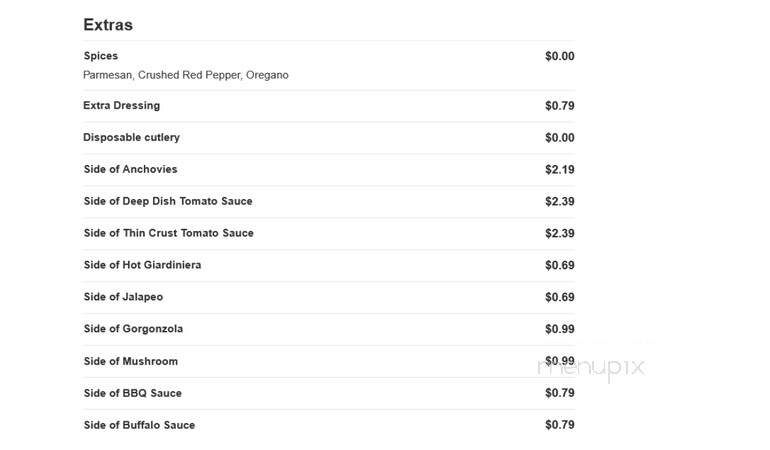Click the Extras section heading
Screen dimensions: 770x450
click(108, 25)
